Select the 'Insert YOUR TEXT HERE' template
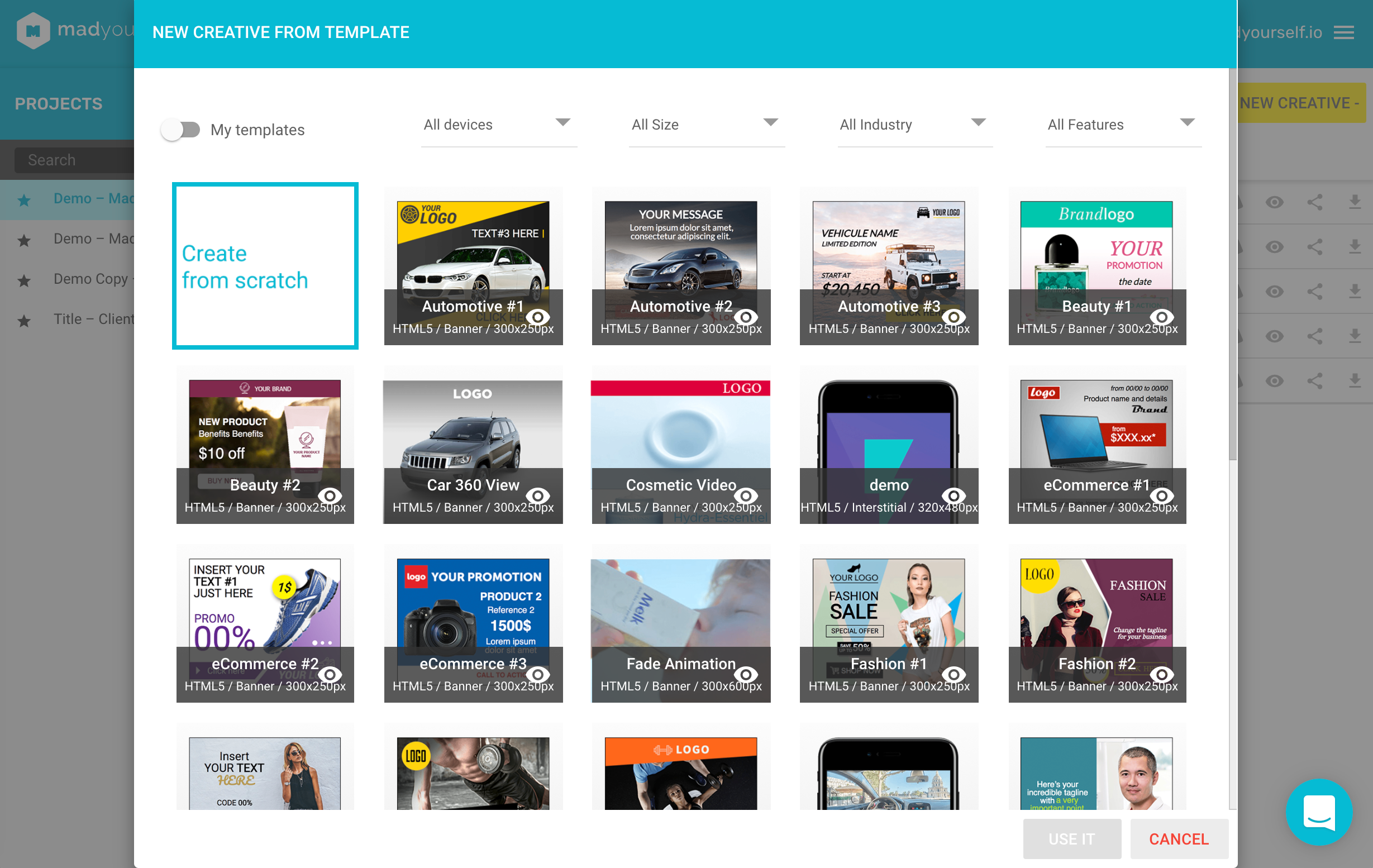 tap(265, 766)
